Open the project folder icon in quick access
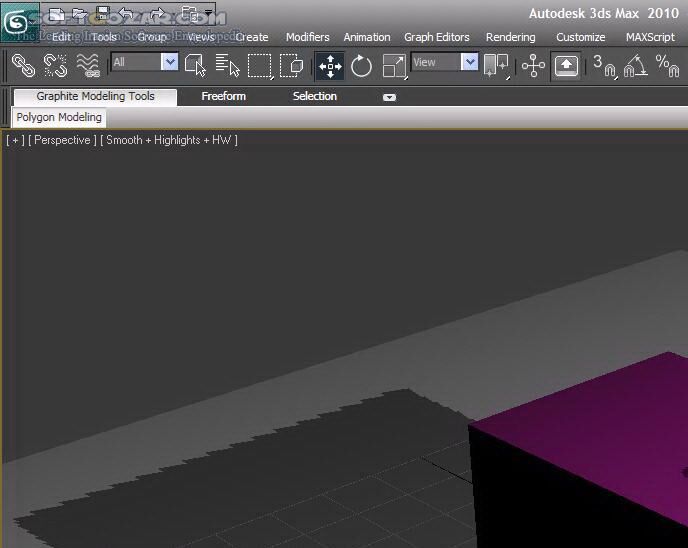688x548 pixels. click(190, 14)
